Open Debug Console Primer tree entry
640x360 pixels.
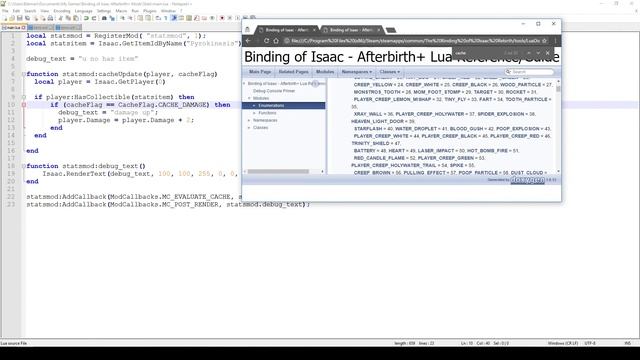(x=274, y=91)
